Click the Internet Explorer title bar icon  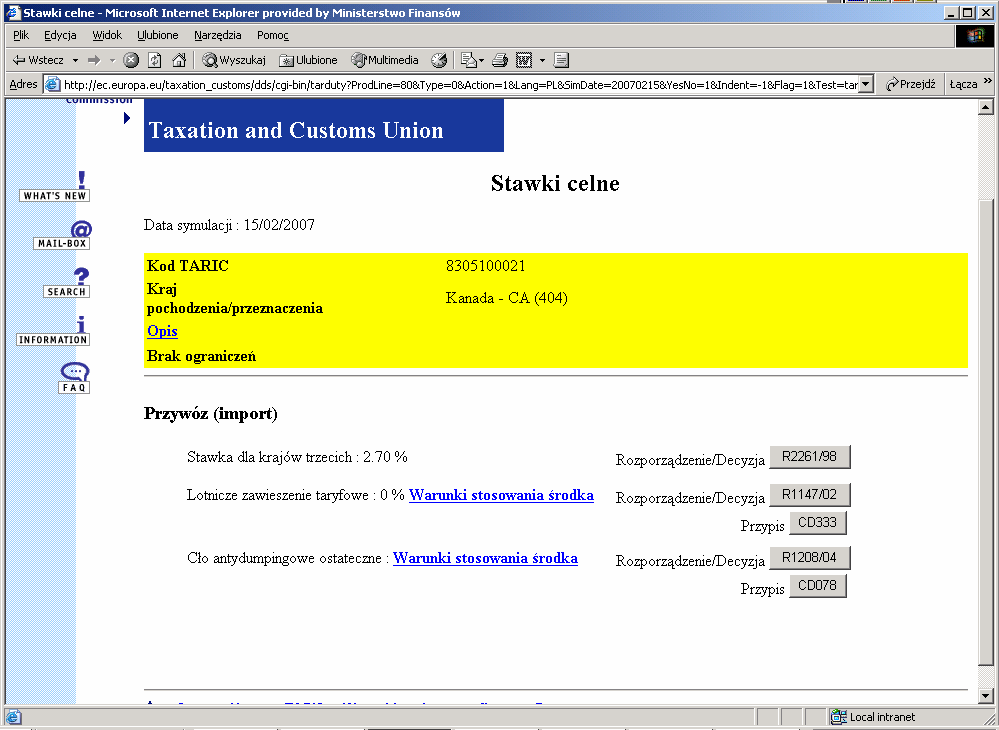pos(12,13)
